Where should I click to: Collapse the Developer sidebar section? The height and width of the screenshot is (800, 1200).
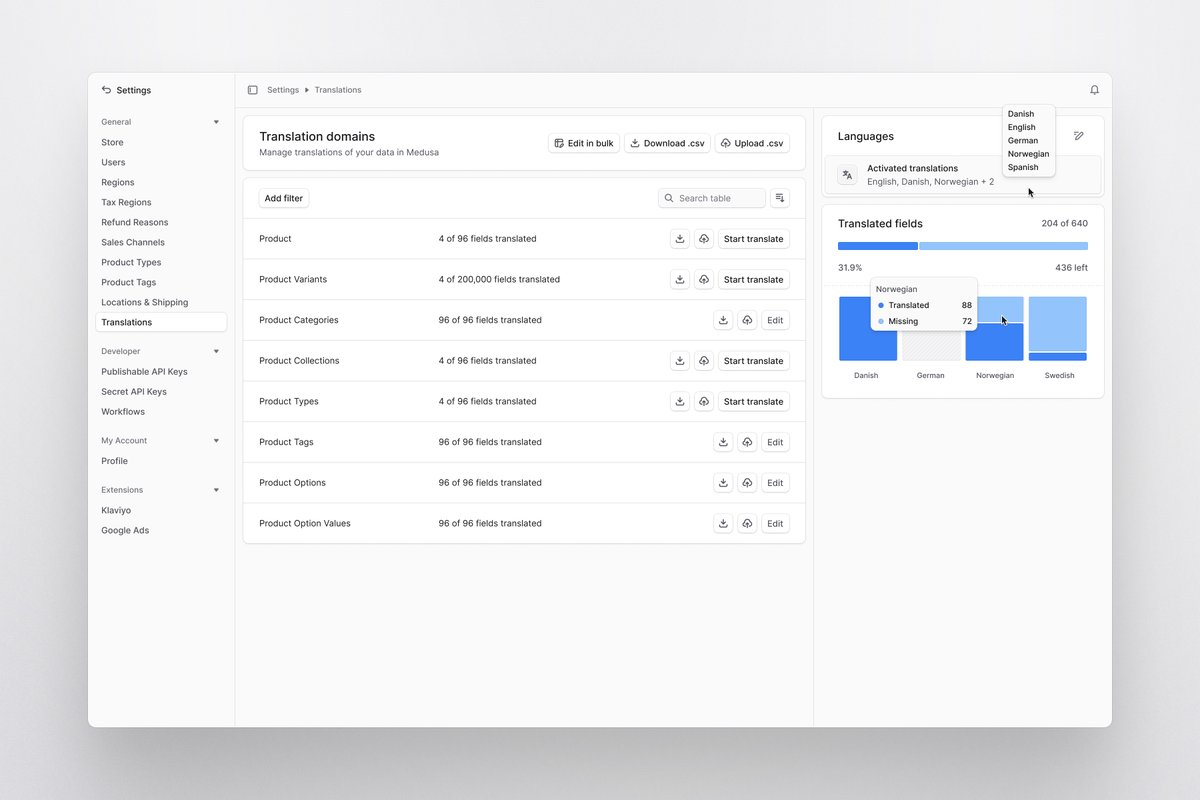point(216,351)
